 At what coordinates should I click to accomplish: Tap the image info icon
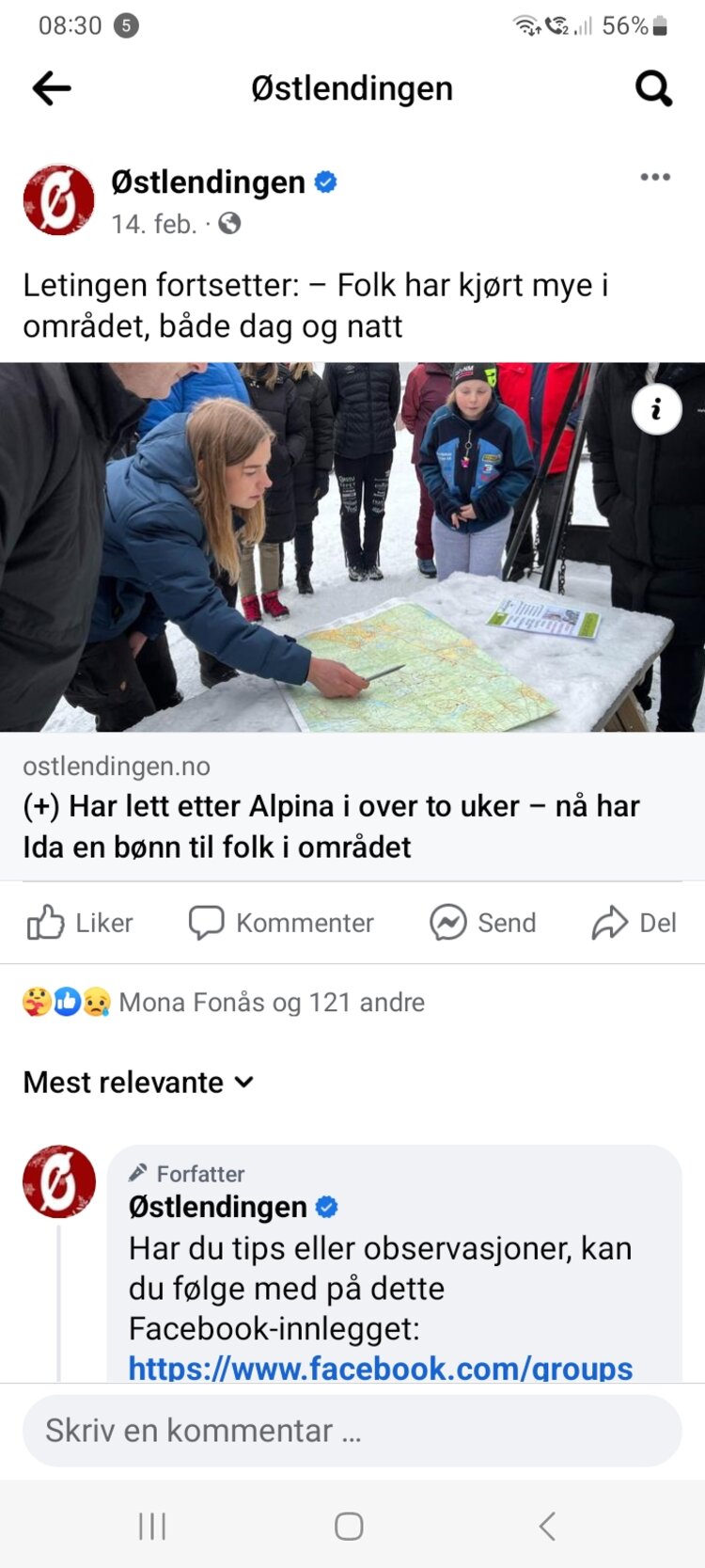tap(656, 409)
